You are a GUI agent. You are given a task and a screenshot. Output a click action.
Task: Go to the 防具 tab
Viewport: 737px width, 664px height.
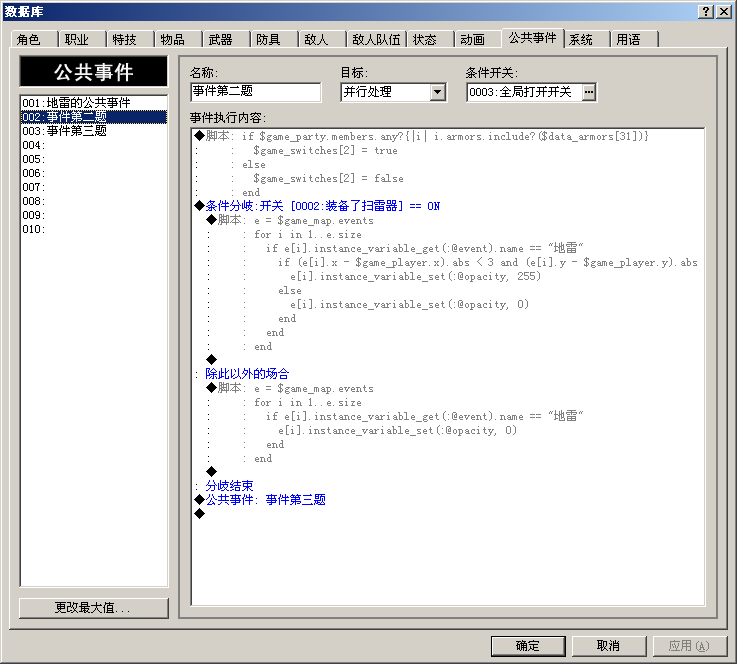coord(274,39)
